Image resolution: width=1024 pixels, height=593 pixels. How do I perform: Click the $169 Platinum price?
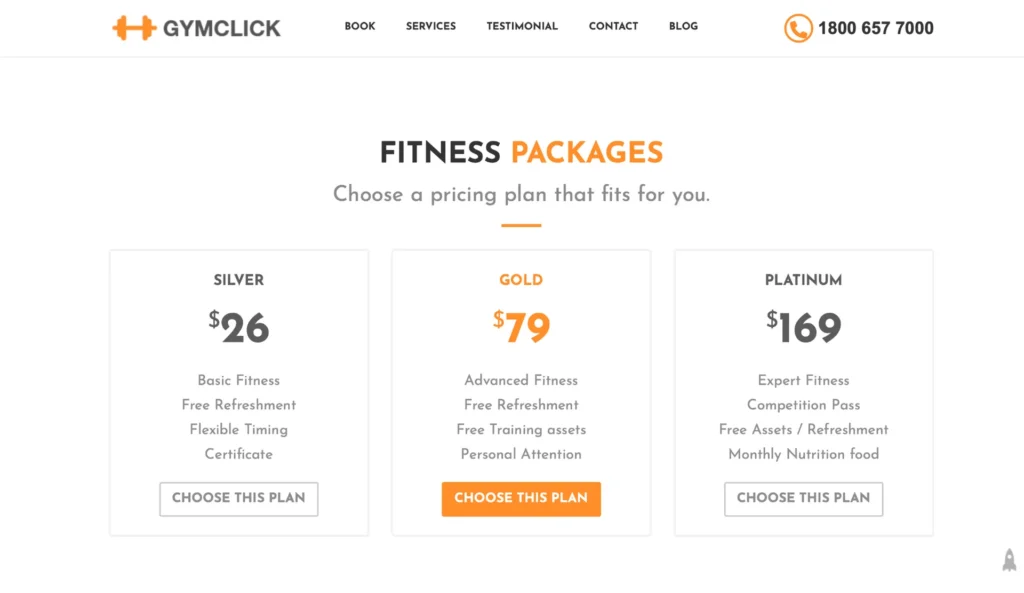click(x=803, y=327)
